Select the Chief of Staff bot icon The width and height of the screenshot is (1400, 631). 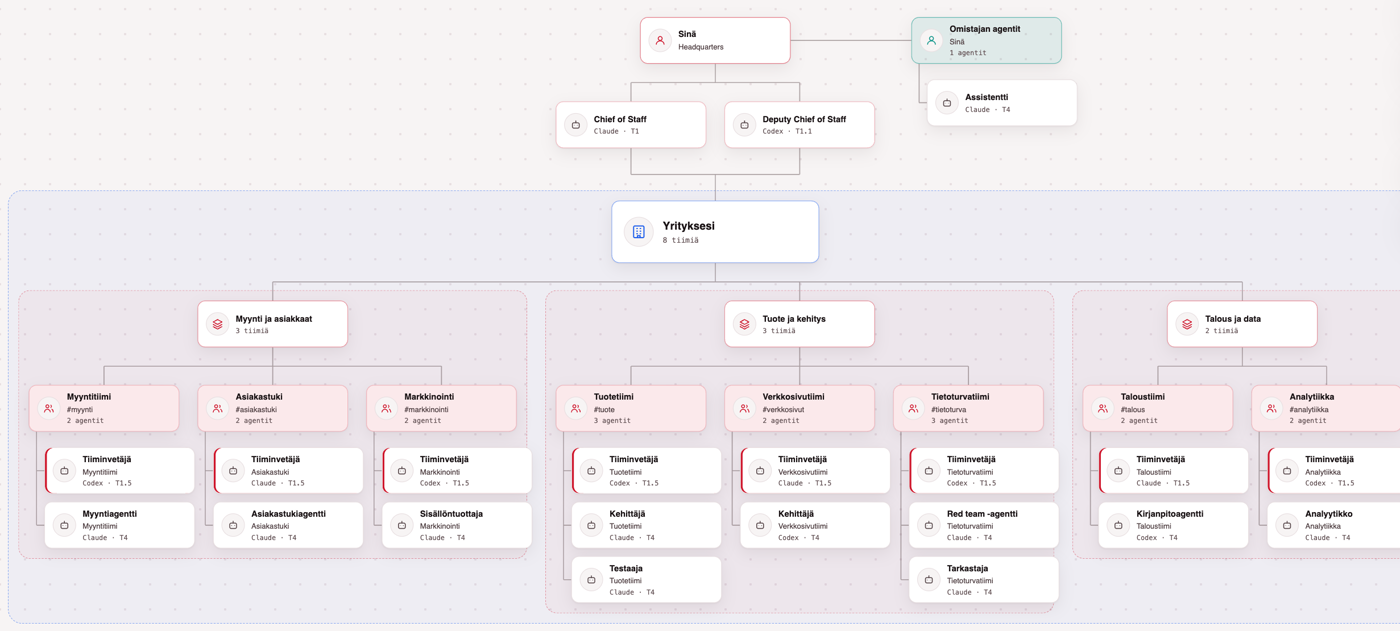tap(576, 125)
